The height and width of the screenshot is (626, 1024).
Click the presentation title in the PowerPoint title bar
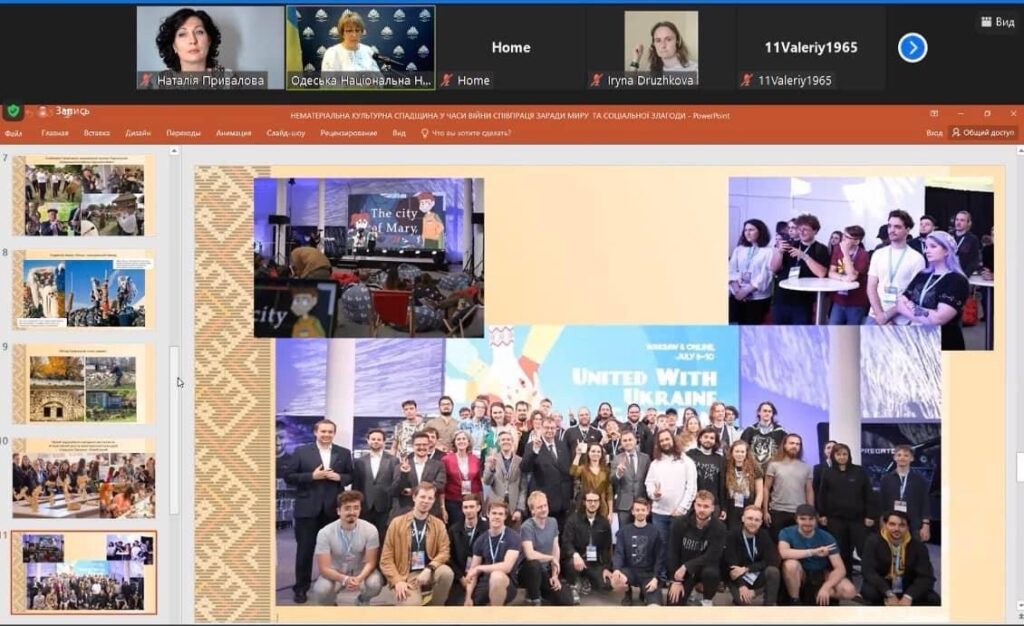click(x=509, y=116)
